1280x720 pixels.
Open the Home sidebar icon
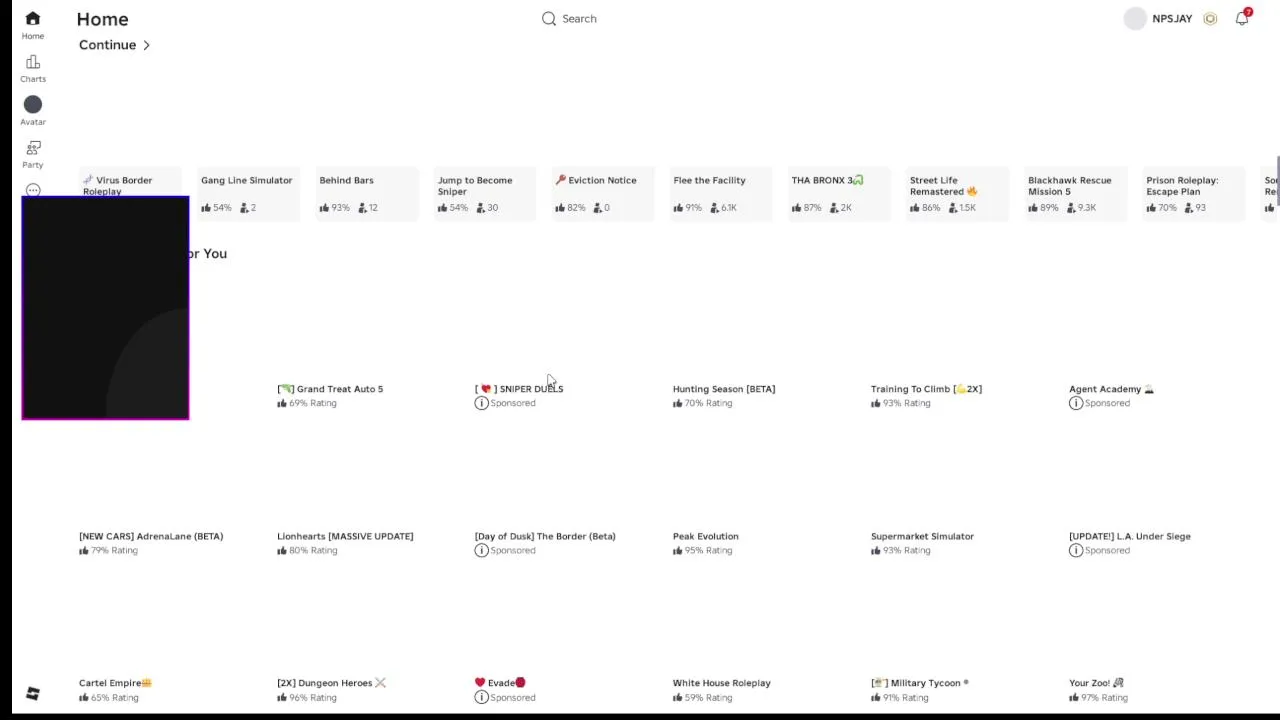(33, 19)
